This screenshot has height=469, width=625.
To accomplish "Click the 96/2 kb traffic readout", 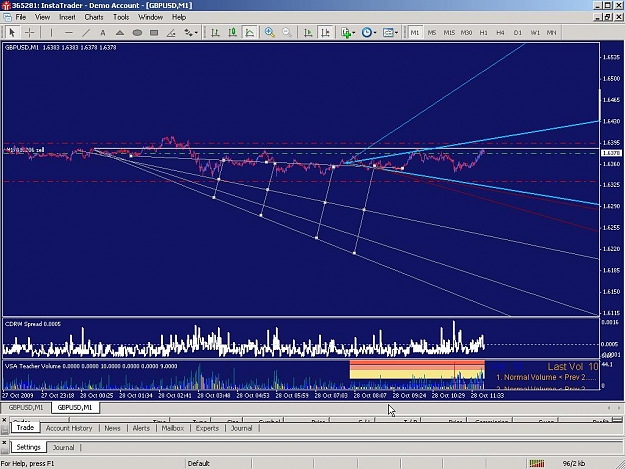I will point(574,463).
